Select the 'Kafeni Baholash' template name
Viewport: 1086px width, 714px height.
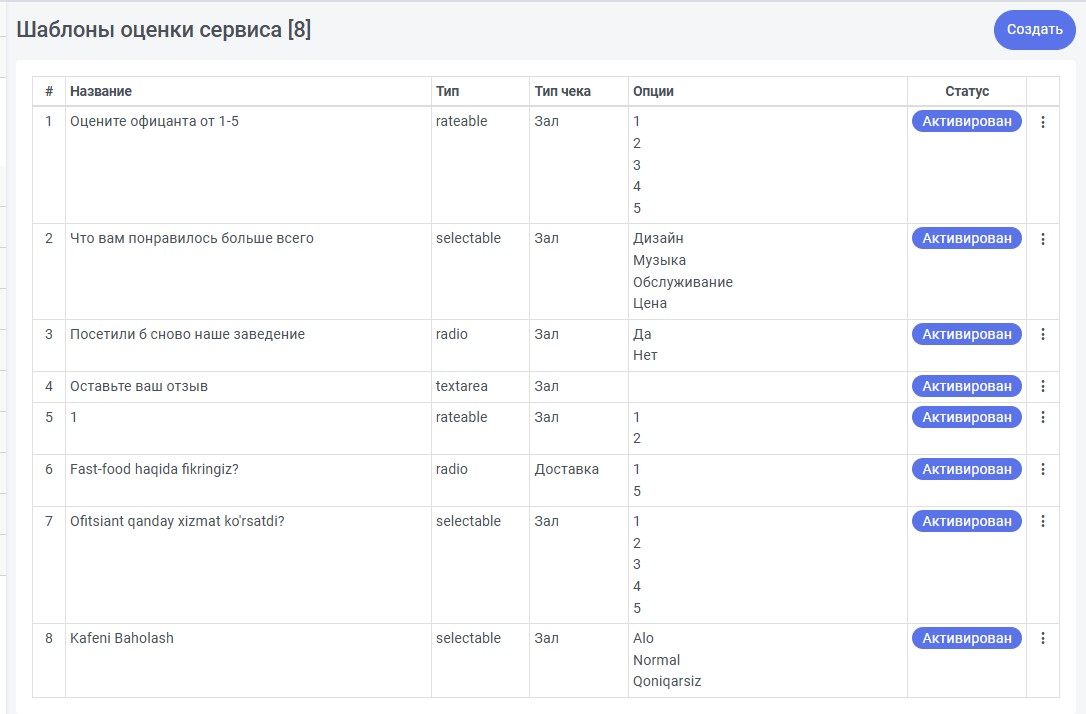122,639
